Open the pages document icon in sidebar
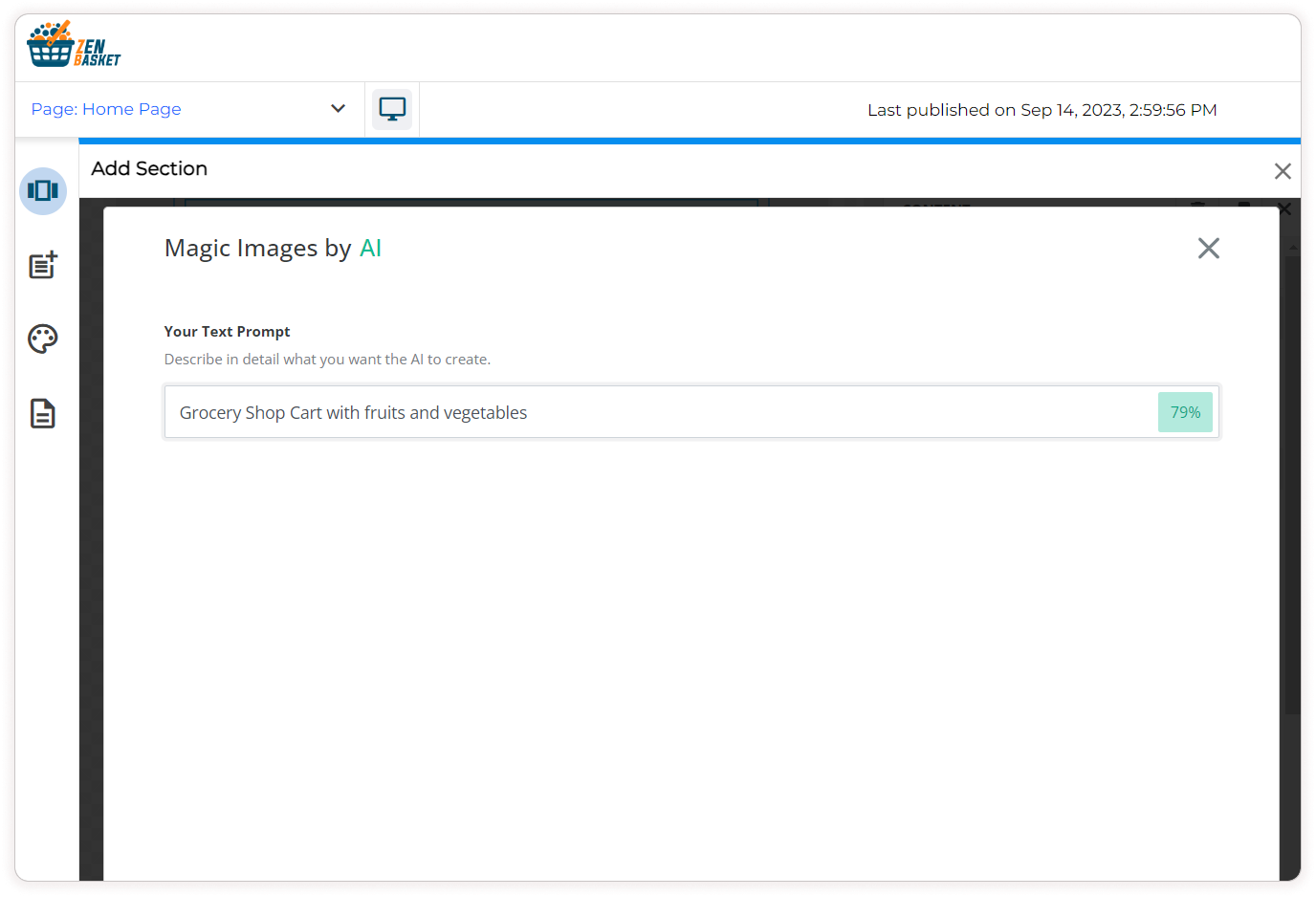Image resolution: width=1316 pixels, height=897 pixels. pos(43,413)
